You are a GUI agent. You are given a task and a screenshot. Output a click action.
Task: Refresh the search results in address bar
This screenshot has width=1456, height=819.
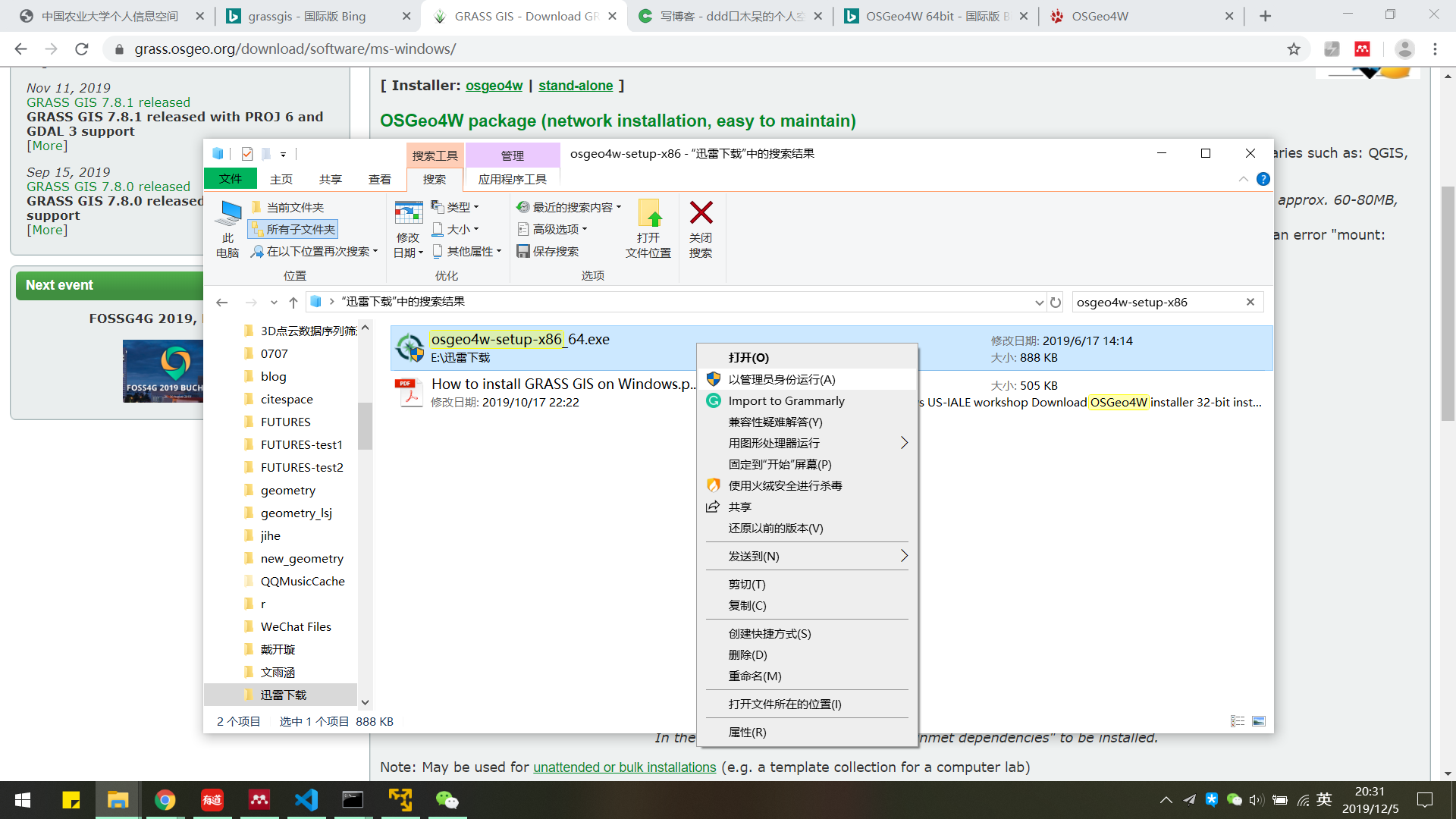pos(1056,303)
